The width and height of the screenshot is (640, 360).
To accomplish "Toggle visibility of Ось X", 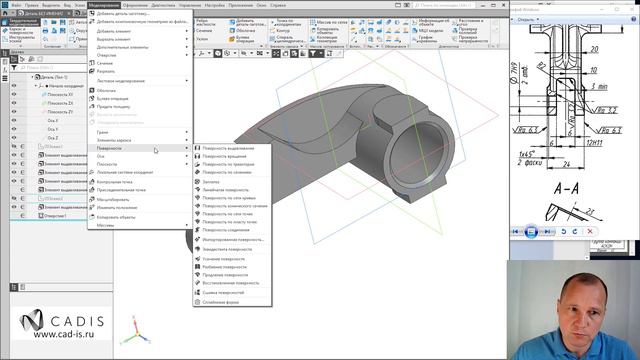I will (14, 120).
